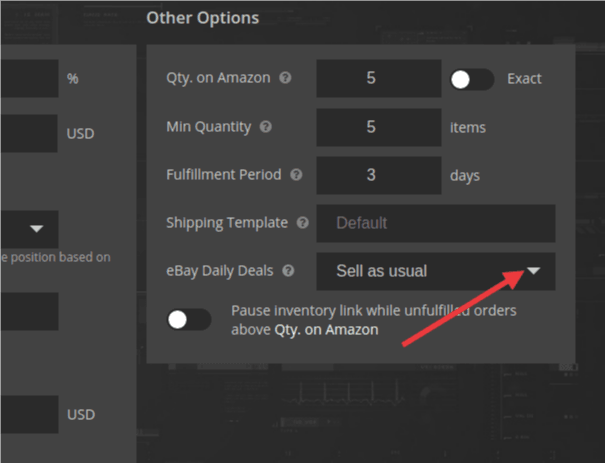605x463 pixels.
Task: Click help icon next to Min Quantity
Action: click(265, 127)
